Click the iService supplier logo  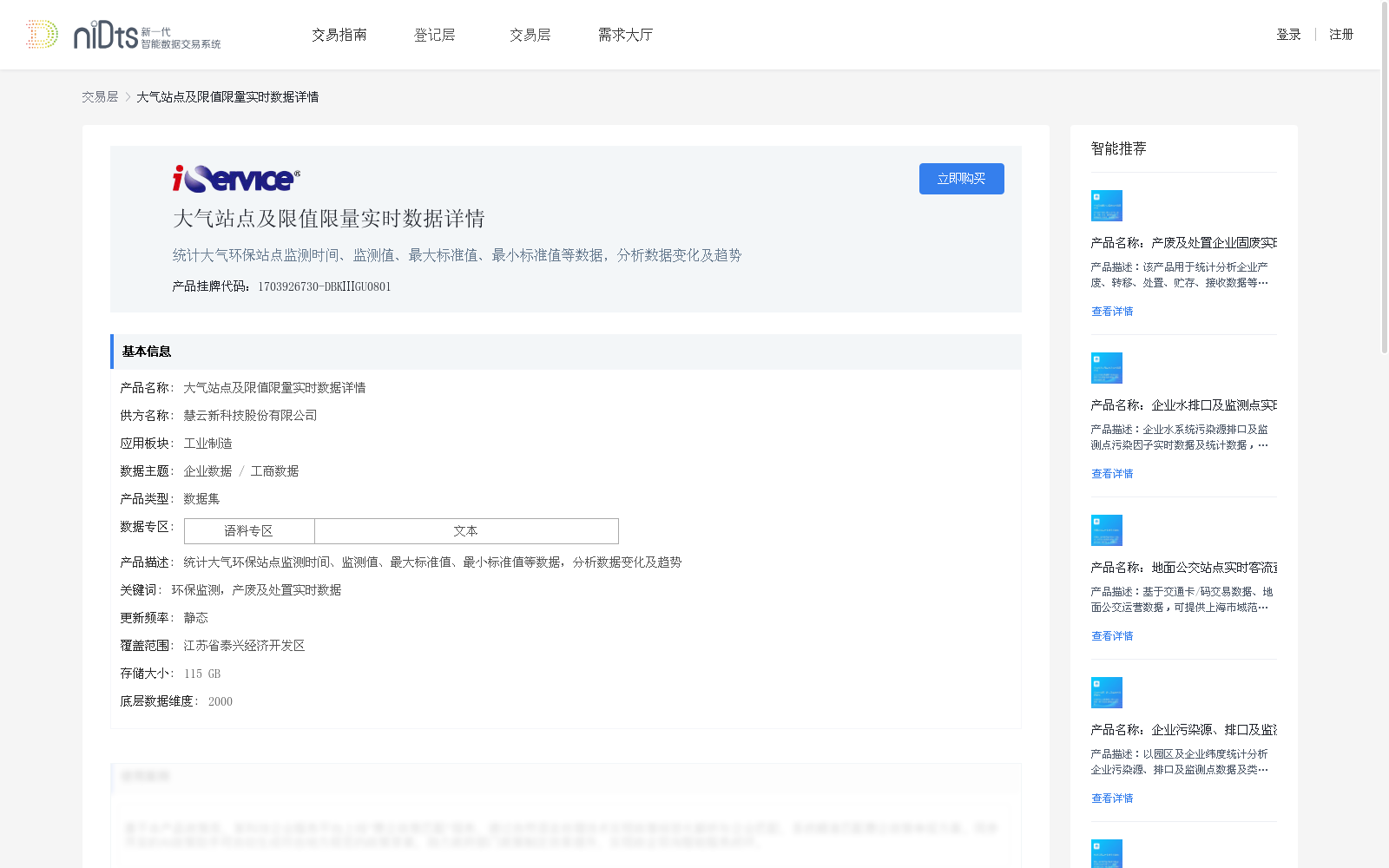(236, 178)
